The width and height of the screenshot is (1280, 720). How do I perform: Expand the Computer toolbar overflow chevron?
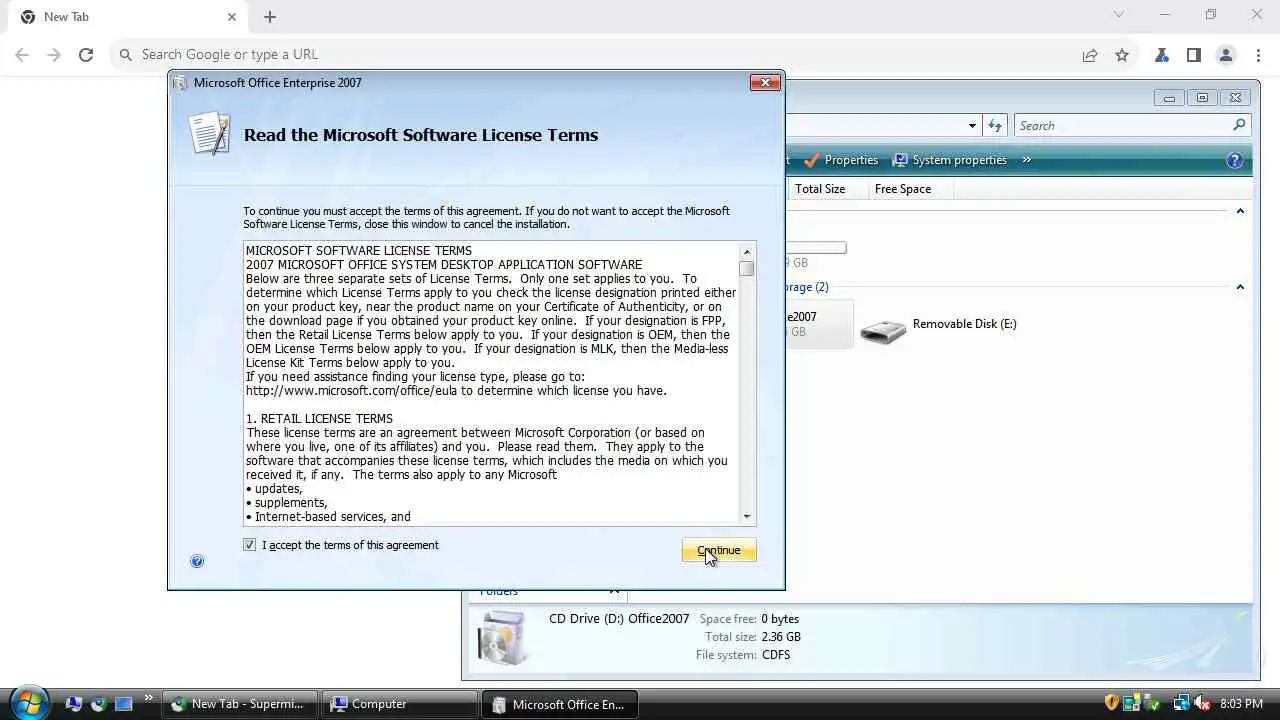pos(1025,160)
